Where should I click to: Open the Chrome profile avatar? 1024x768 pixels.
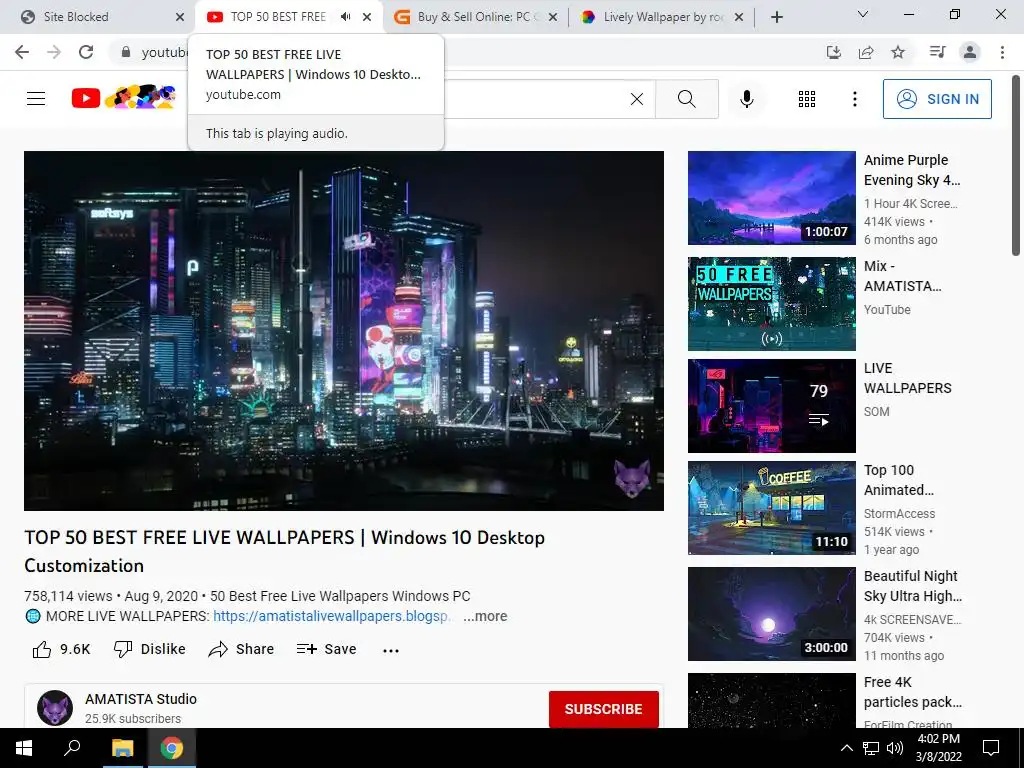coord(970,52)
